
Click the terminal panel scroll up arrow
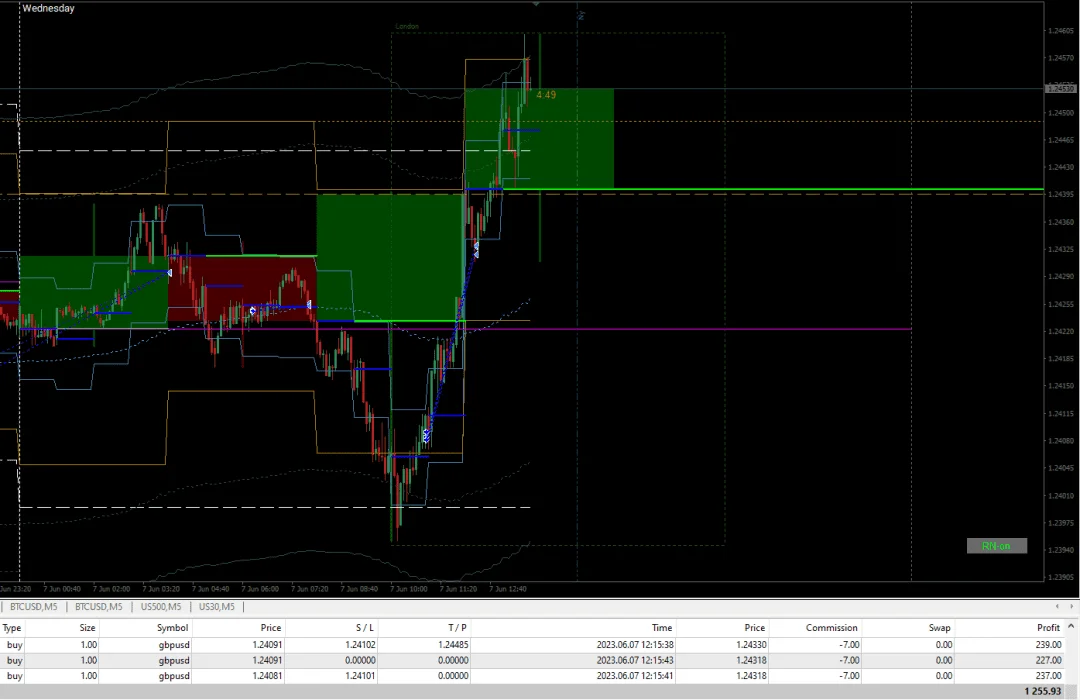point(1070,626)
